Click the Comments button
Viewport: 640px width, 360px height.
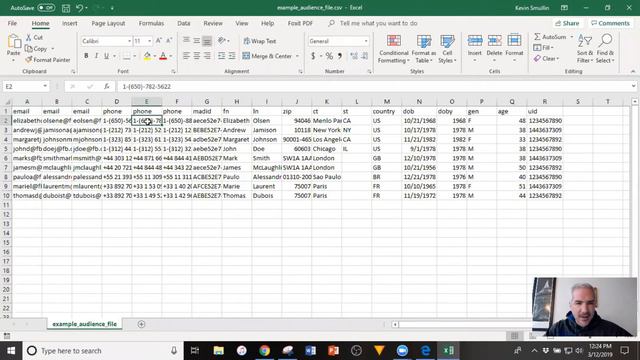pyautogui.click(x=610, y=23)
